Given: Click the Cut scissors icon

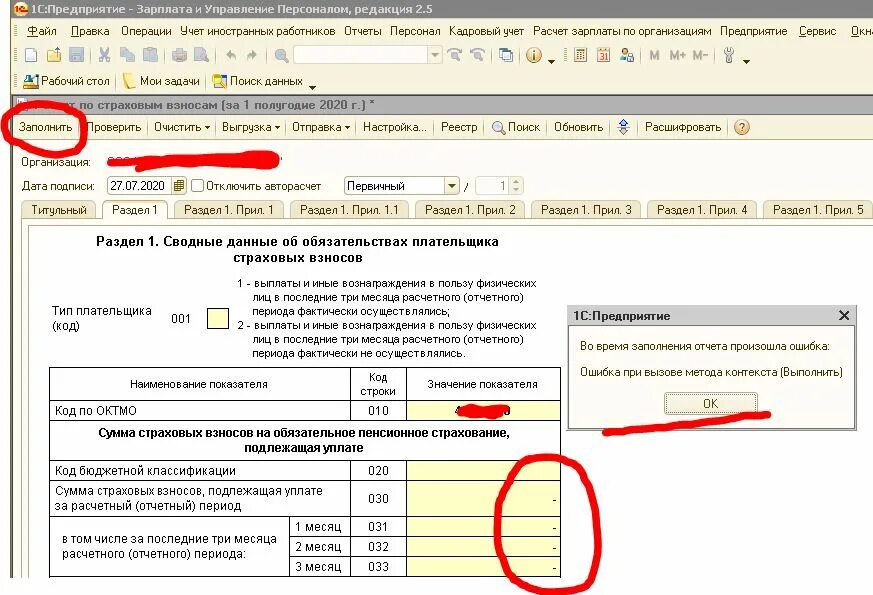Looking at the screenshot, I should click(x=104, y=55).
